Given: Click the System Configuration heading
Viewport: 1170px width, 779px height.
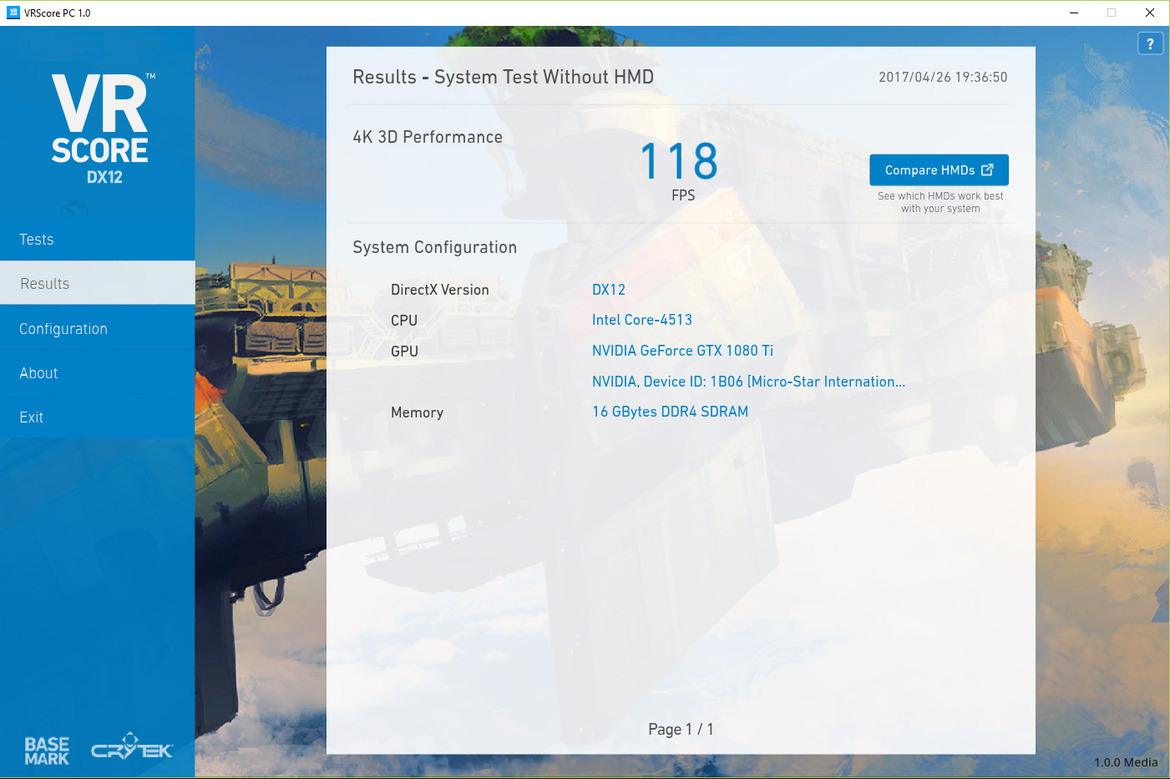Looking at the screenshot, I should [434, 247].
